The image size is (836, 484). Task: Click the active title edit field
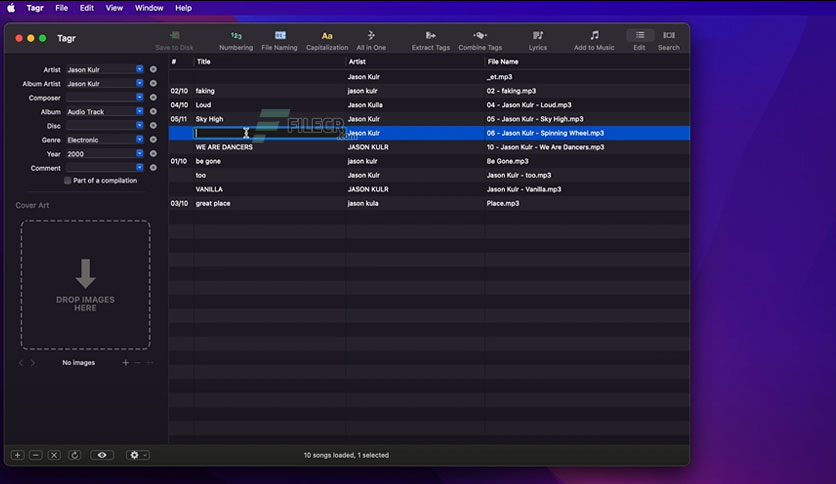(x=269, y=133)
